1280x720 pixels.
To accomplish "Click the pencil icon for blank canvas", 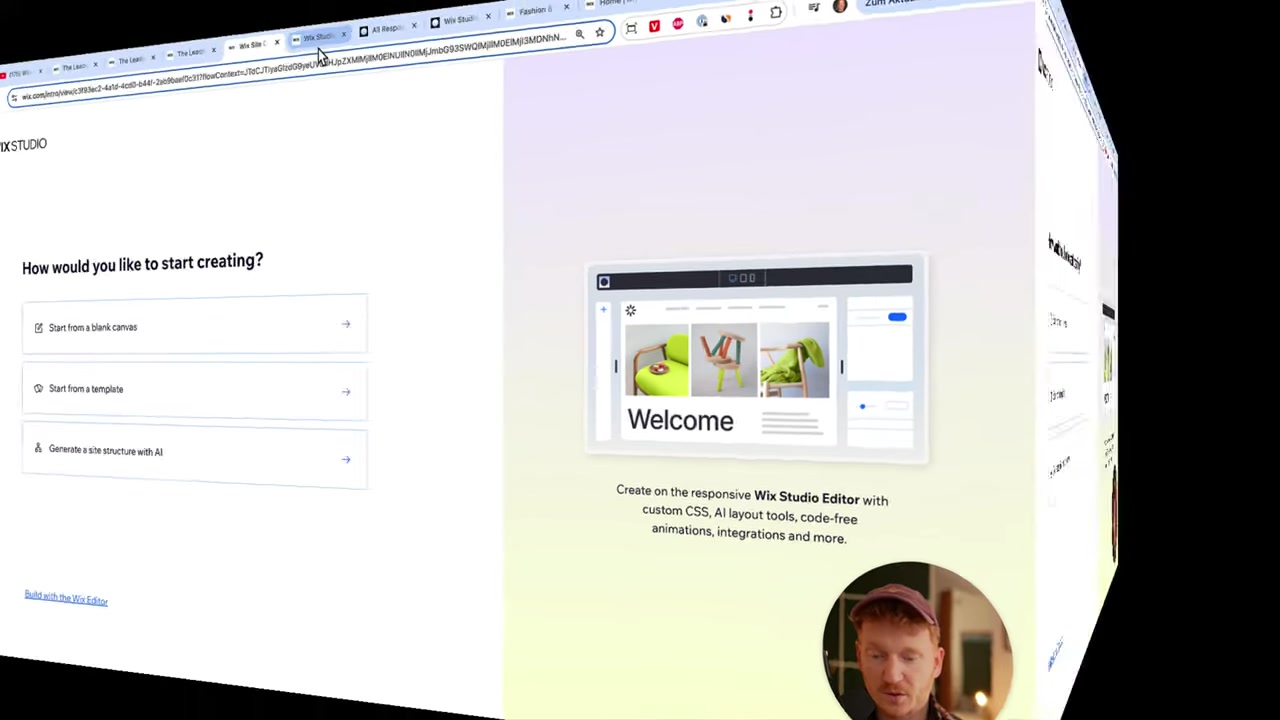I will point(39,328).
